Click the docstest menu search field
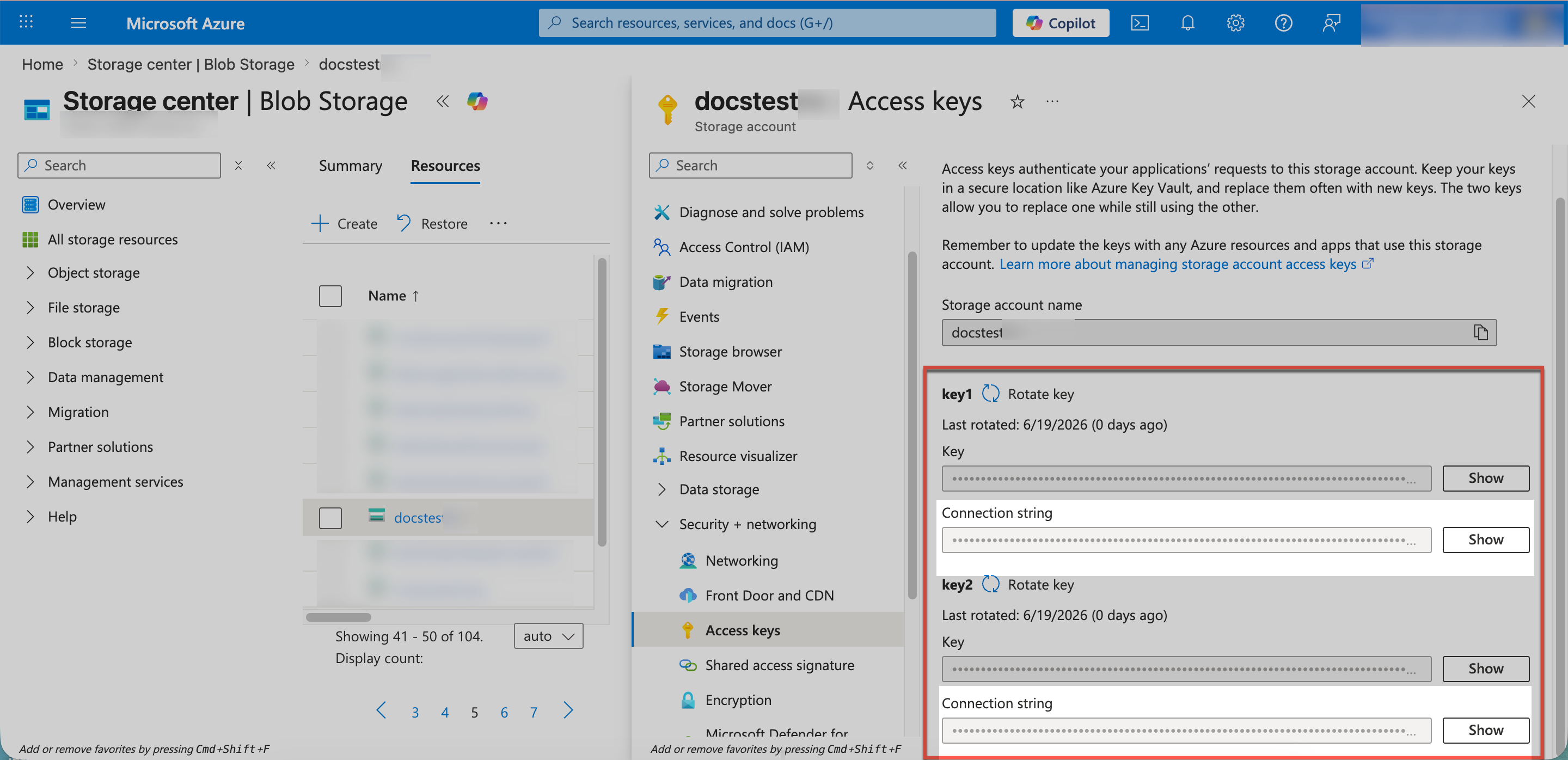This screenshot has height=760, width=1568. coord(751,166)
